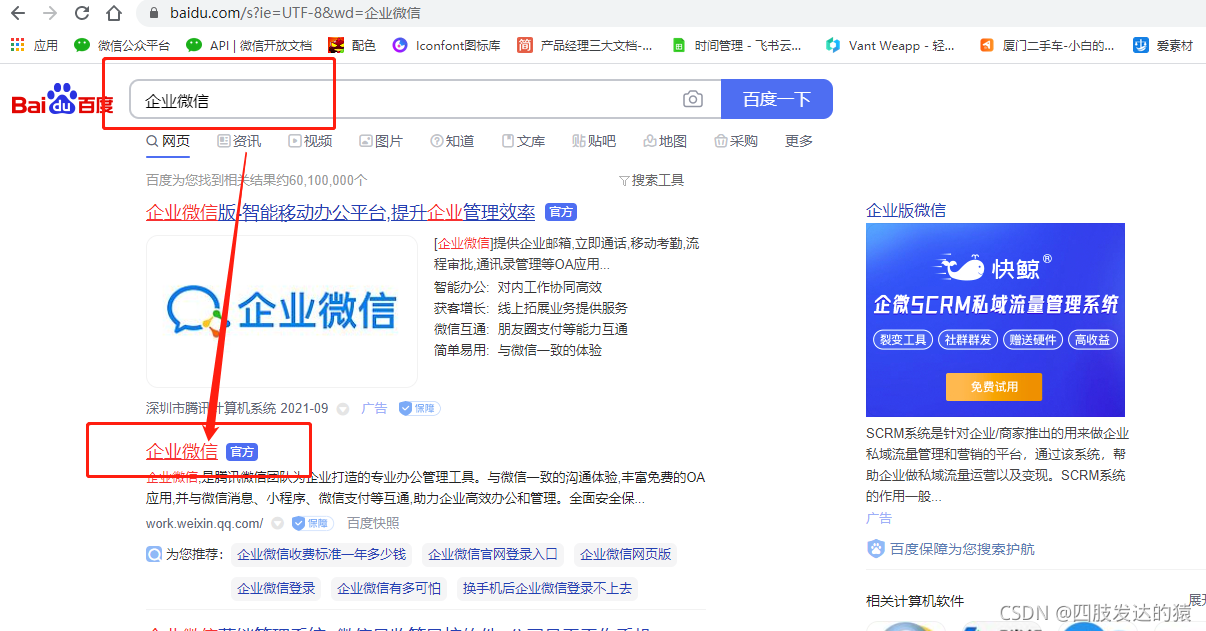Switch to 地图 tab
The height and width of the screenshot is (631, 1206).
coord(665,141)
